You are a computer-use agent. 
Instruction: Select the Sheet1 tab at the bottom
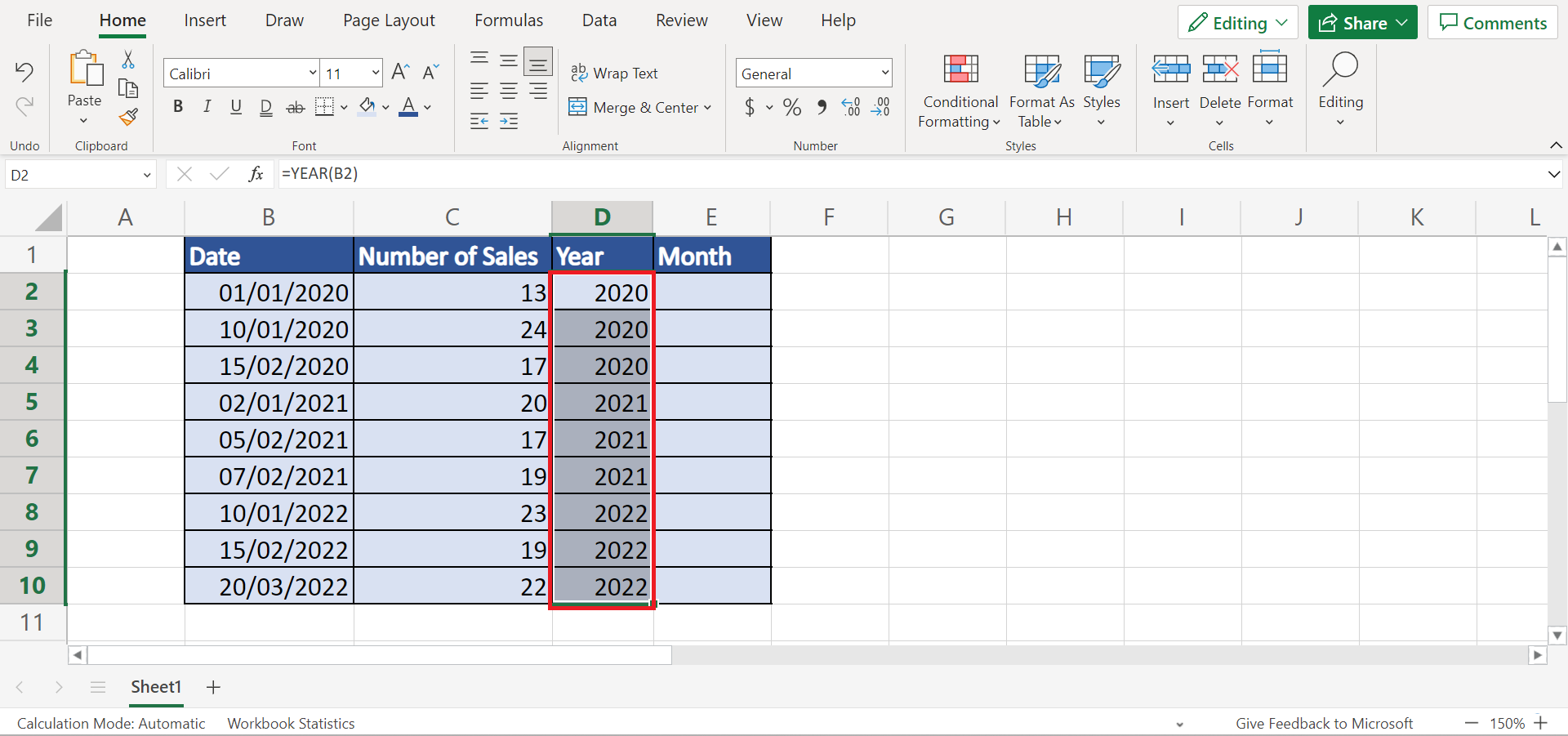point(155,687)
